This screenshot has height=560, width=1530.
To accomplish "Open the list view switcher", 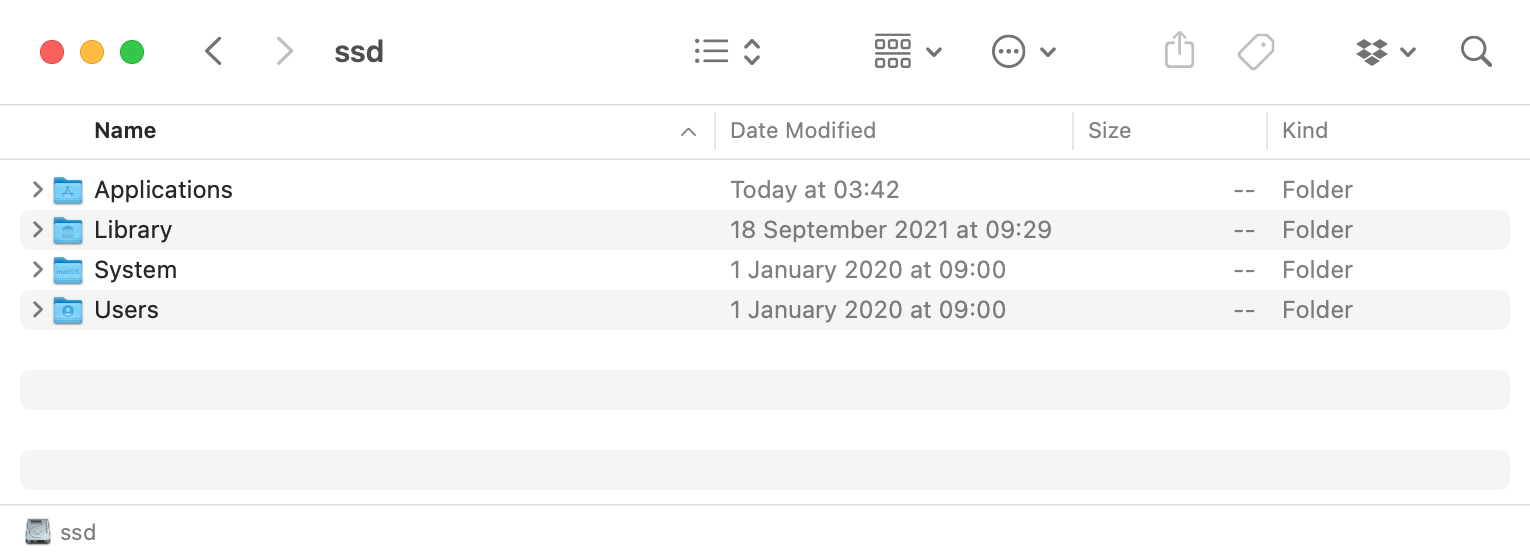I will 728,51.
